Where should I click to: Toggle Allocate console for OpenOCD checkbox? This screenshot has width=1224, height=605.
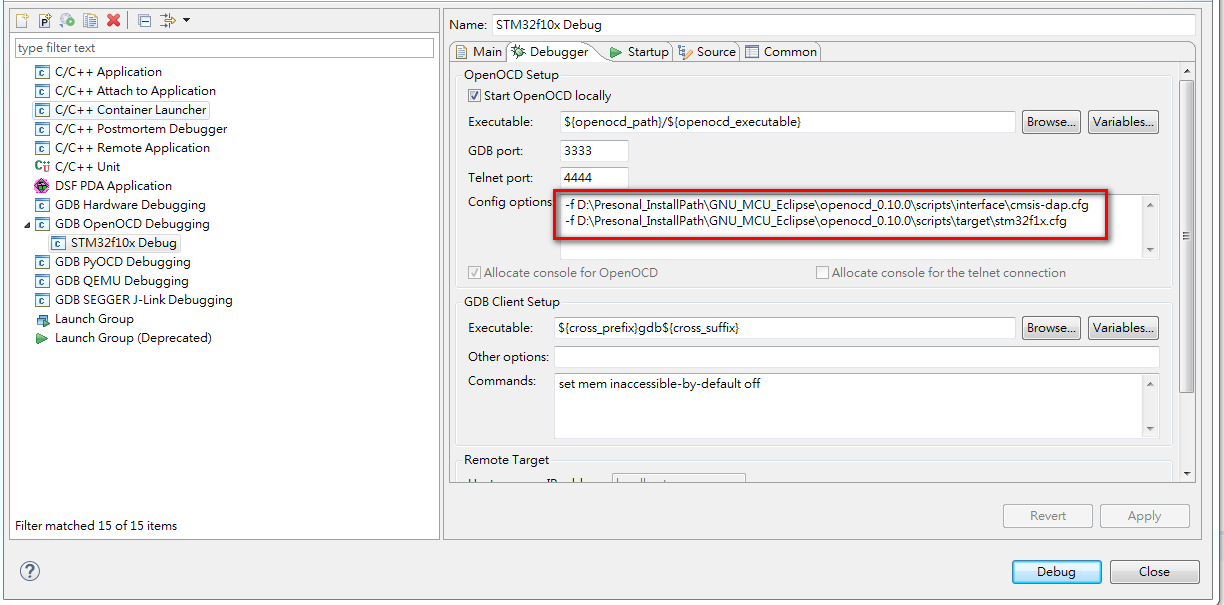point(474,273)
